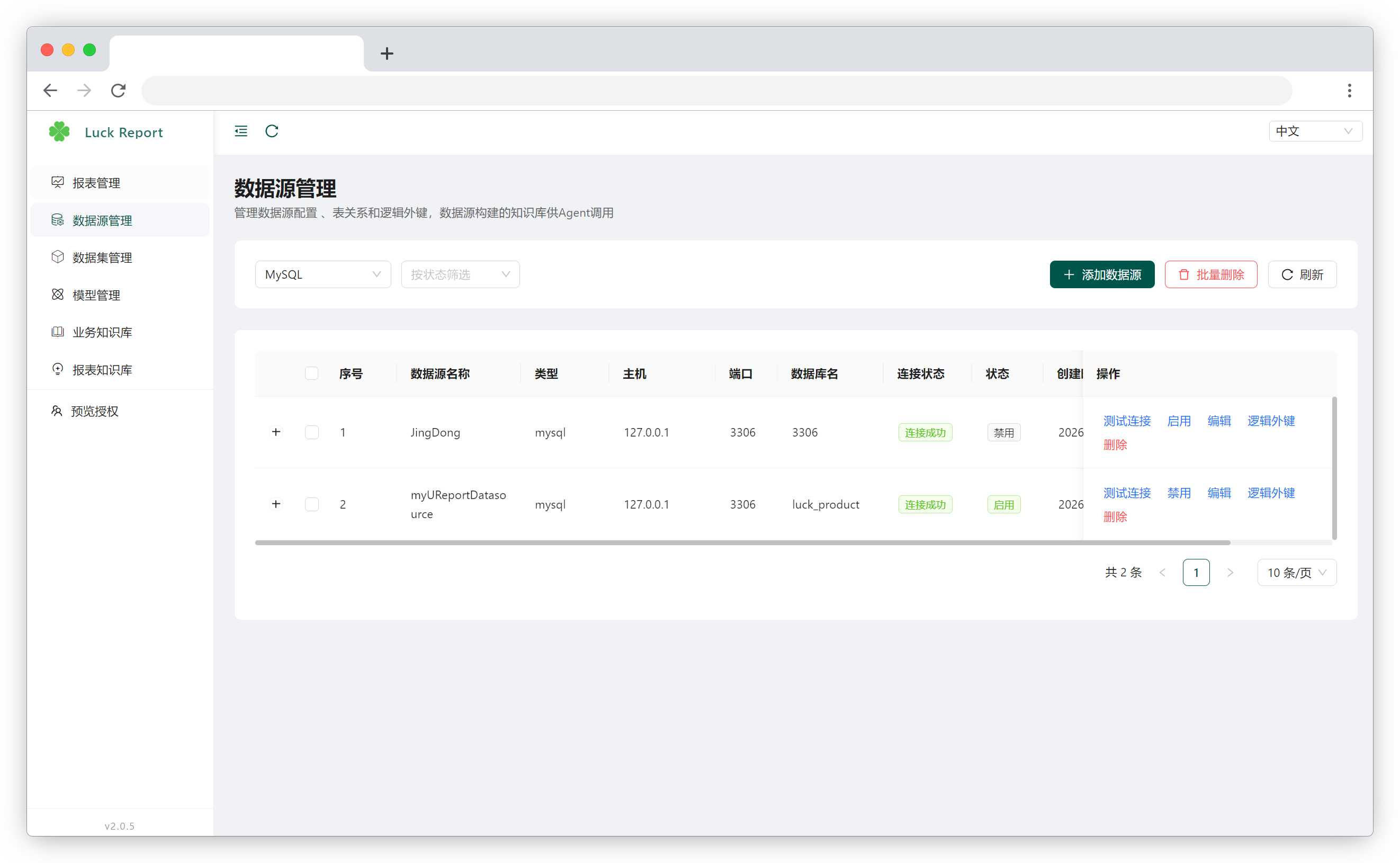Click the 业务知识库 book icon
Screen dimensions: 1400x863
click(58, 332)
